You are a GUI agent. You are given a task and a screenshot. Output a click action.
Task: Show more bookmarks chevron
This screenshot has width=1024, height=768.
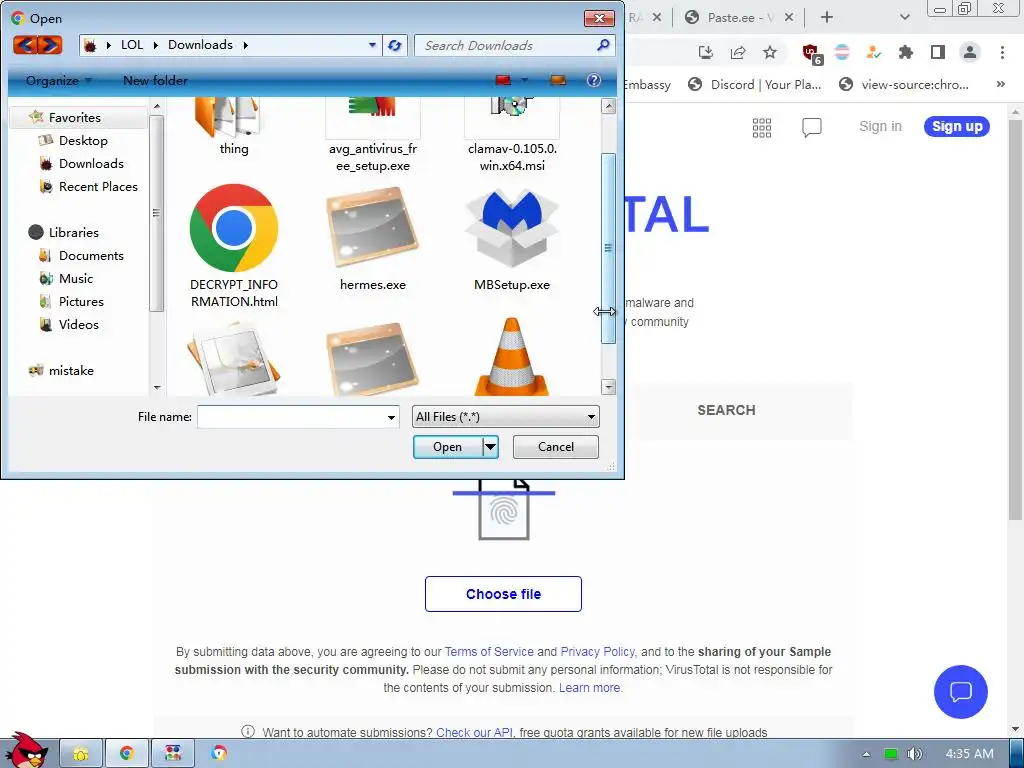[x=1000, y=84]
